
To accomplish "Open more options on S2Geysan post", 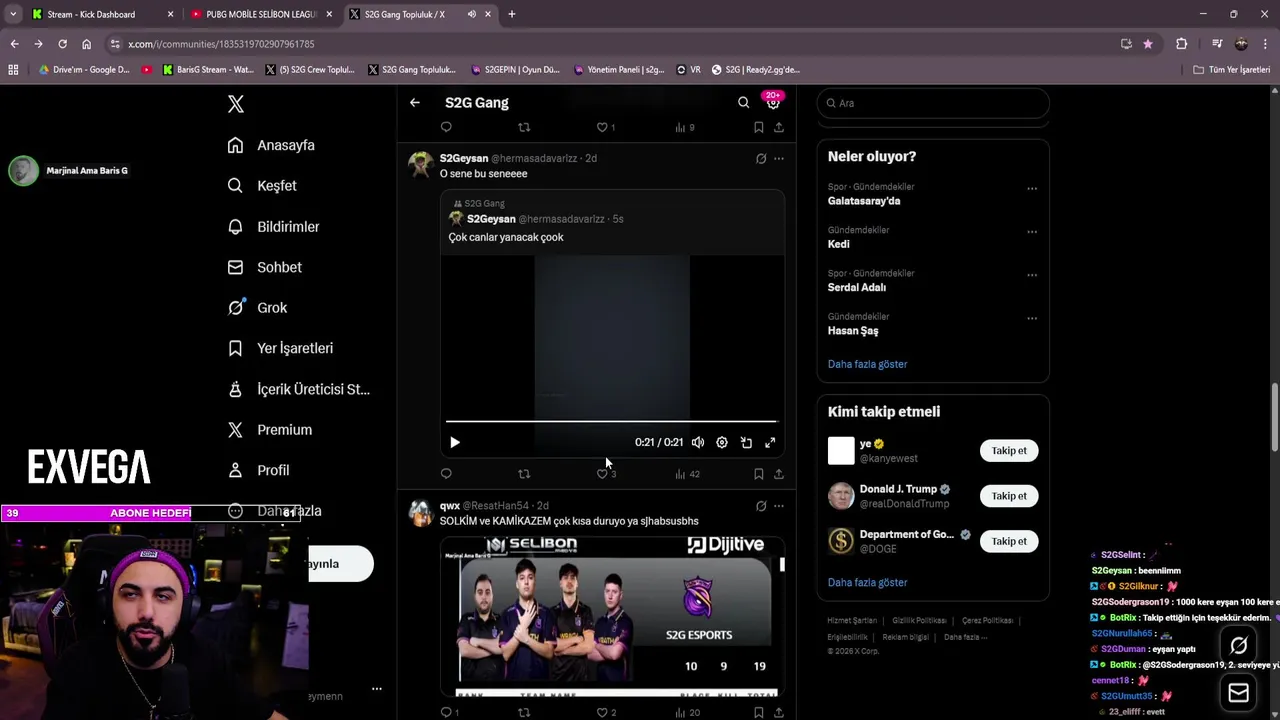I will 779,158.
